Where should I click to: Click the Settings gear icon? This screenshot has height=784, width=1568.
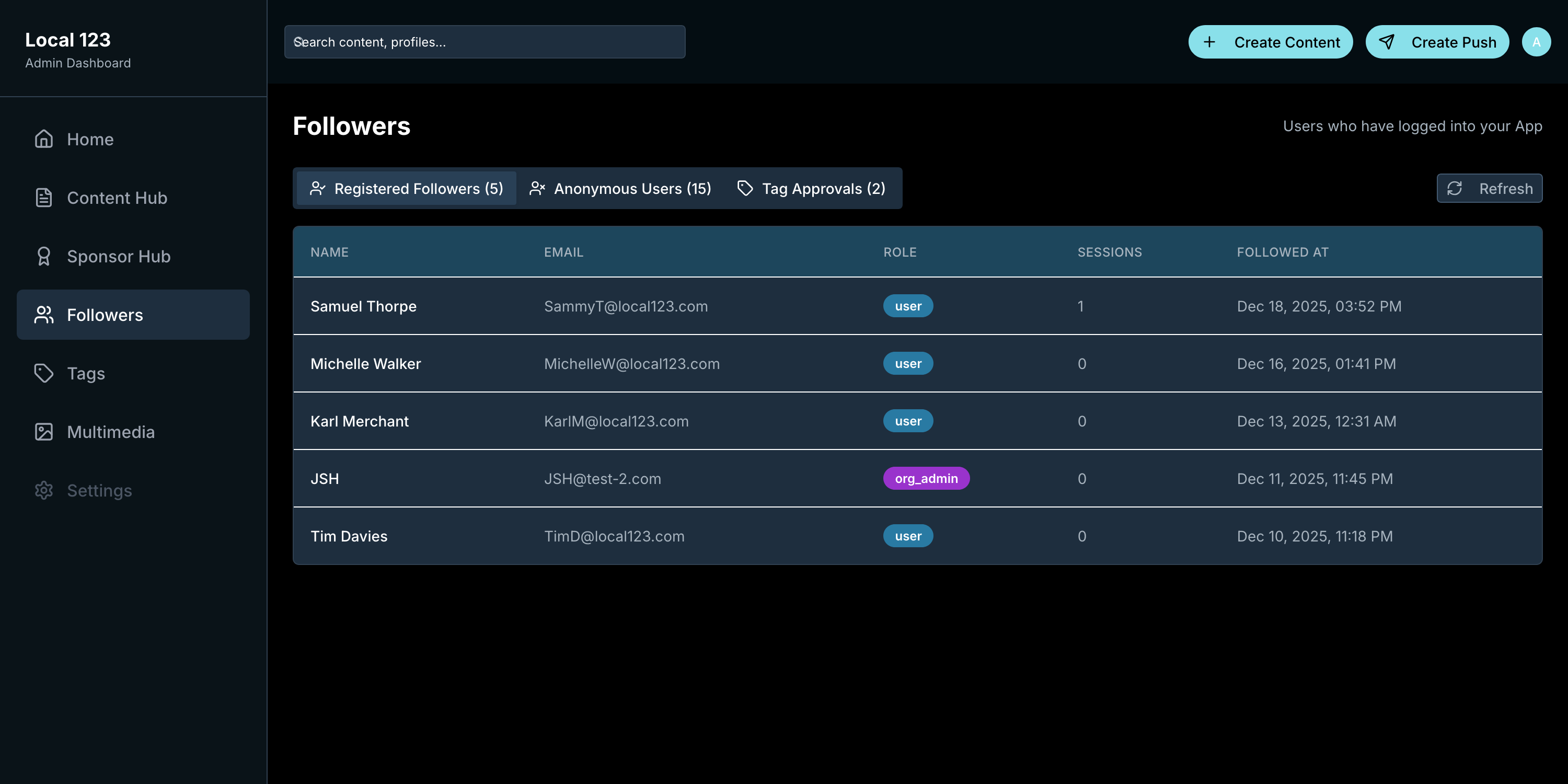44,490
